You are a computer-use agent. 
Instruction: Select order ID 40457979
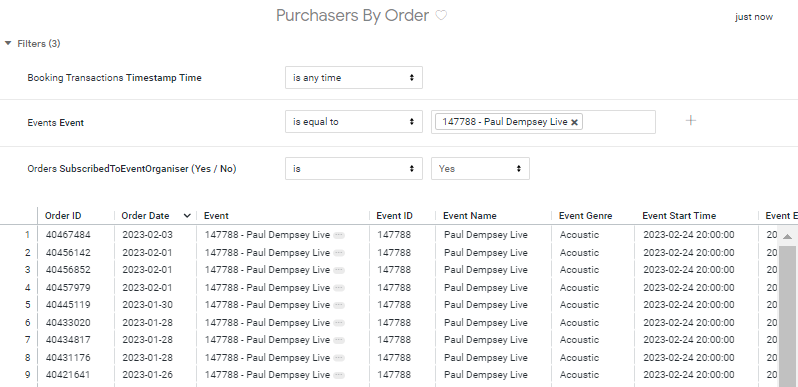coord(68,288)
